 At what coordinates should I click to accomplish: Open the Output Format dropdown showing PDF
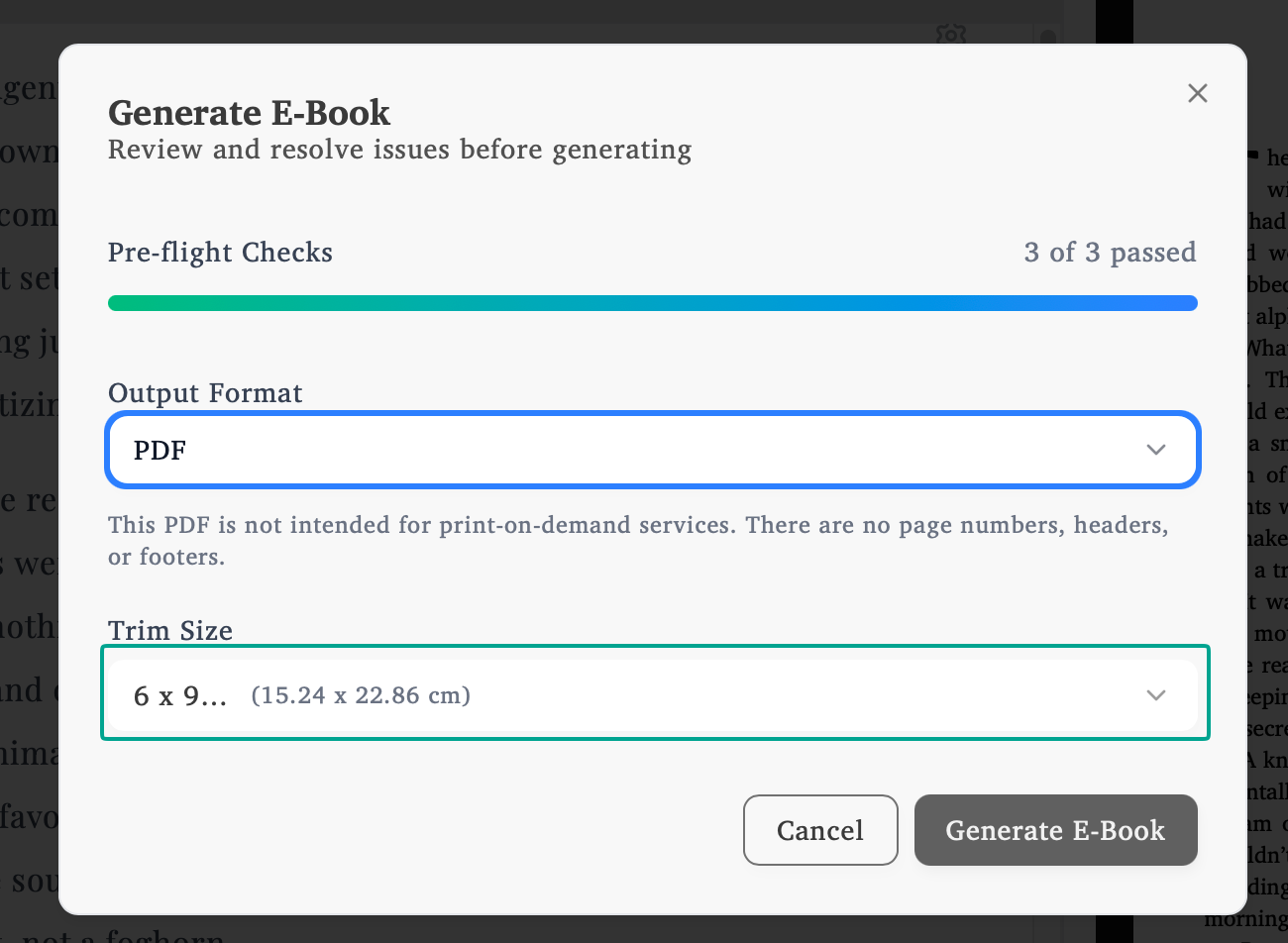[x=652, y=450]
